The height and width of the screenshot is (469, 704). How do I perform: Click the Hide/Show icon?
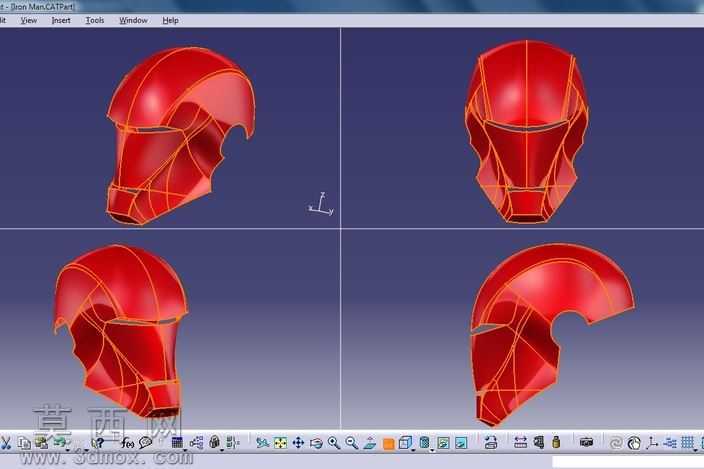coord(443,443)
